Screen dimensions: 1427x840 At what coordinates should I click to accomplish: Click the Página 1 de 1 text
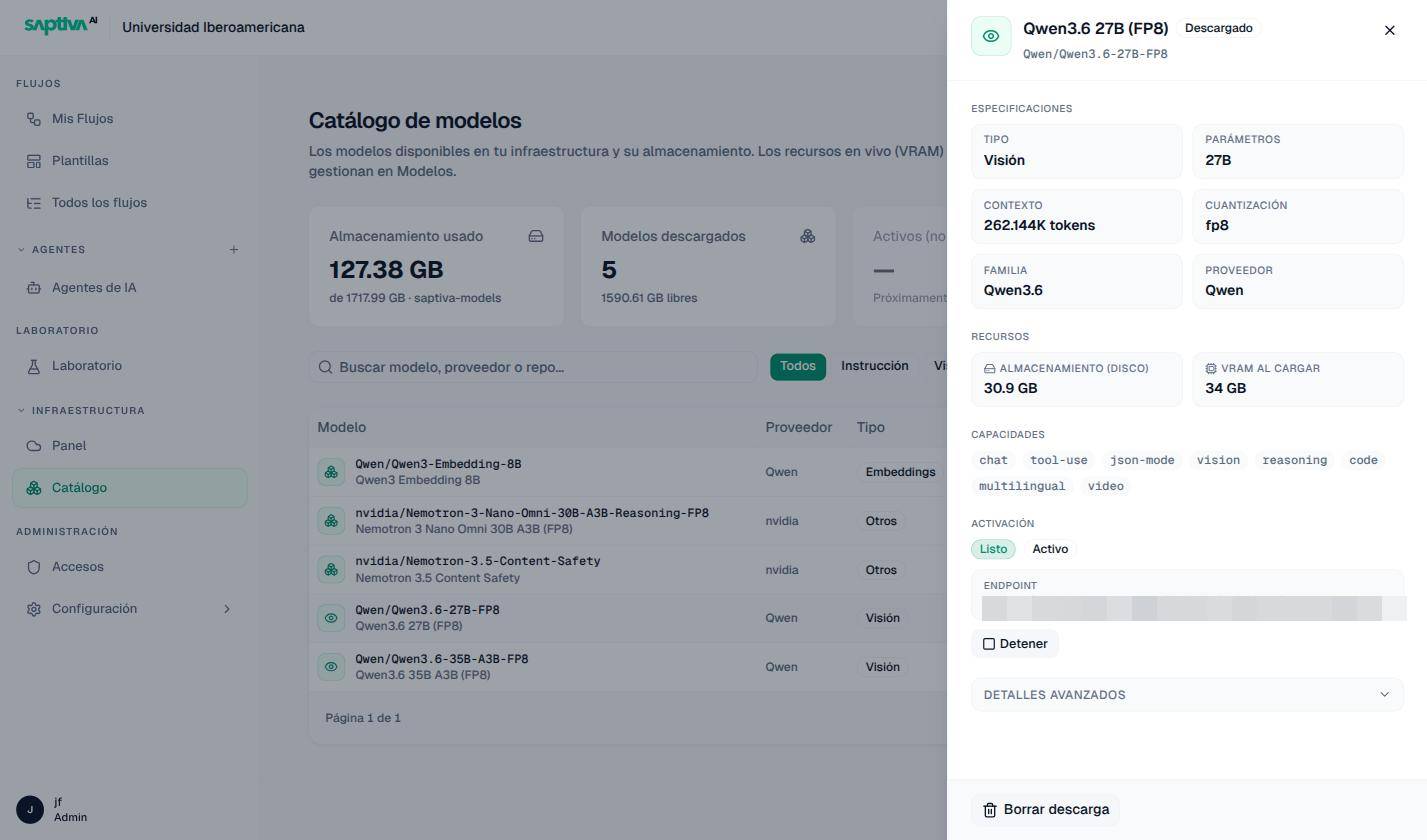pos(363,718)
